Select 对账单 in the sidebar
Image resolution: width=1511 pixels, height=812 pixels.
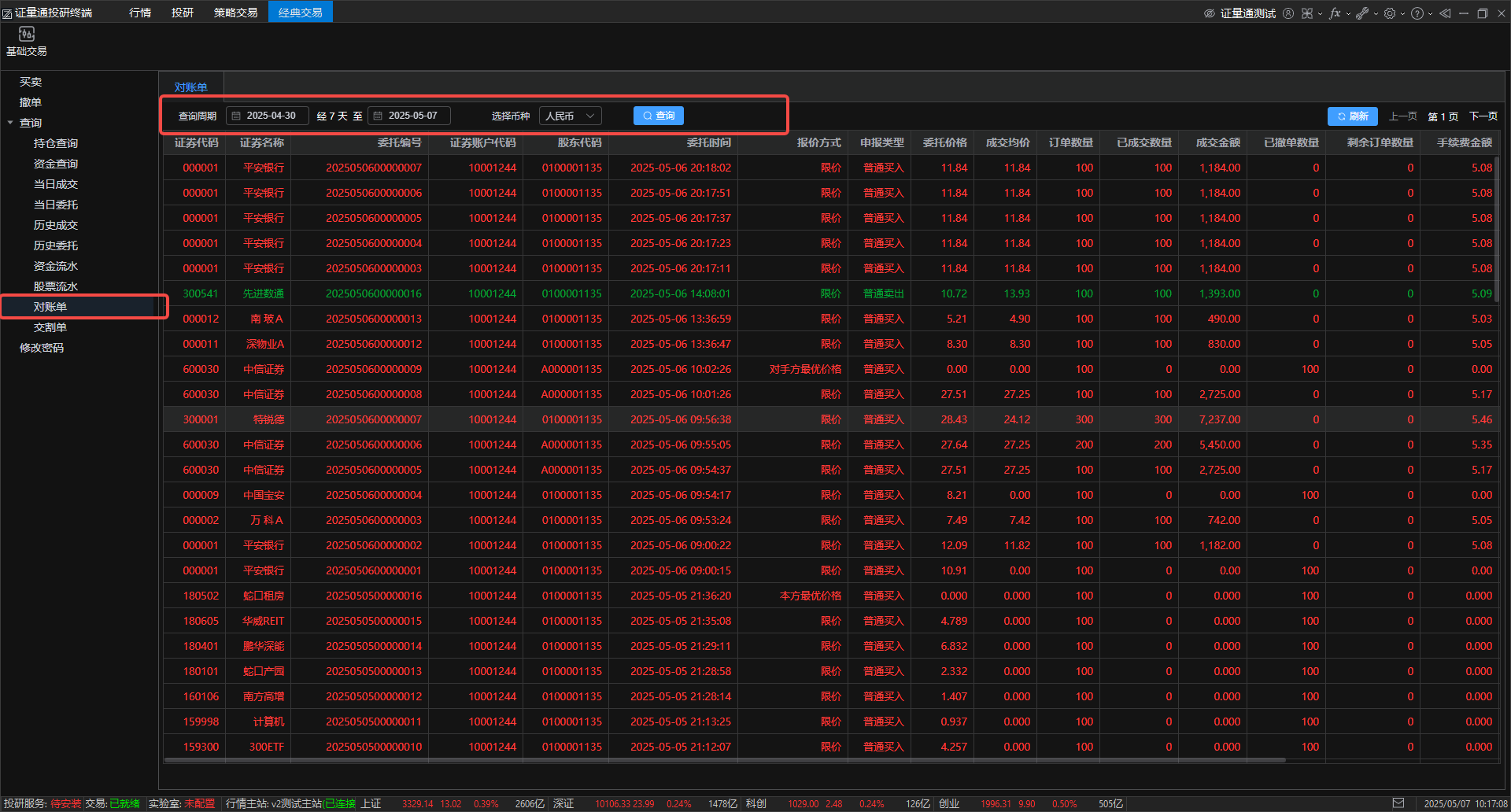coord(50,307)
